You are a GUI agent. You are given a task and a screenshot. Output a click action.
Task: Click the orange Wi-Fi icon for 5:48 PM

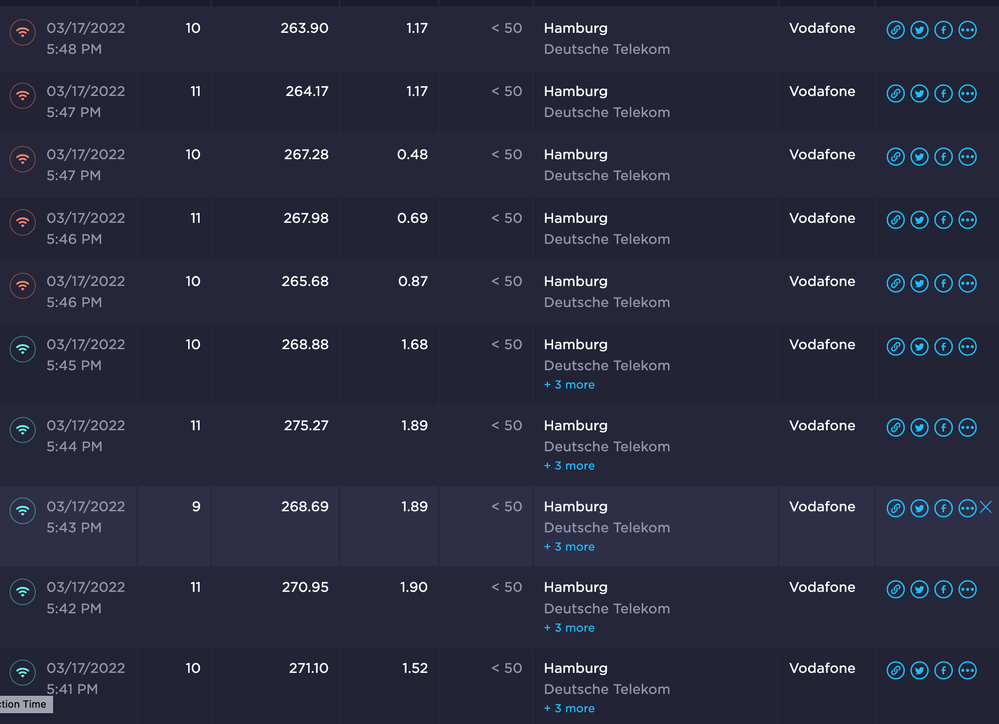pos(23,32)
